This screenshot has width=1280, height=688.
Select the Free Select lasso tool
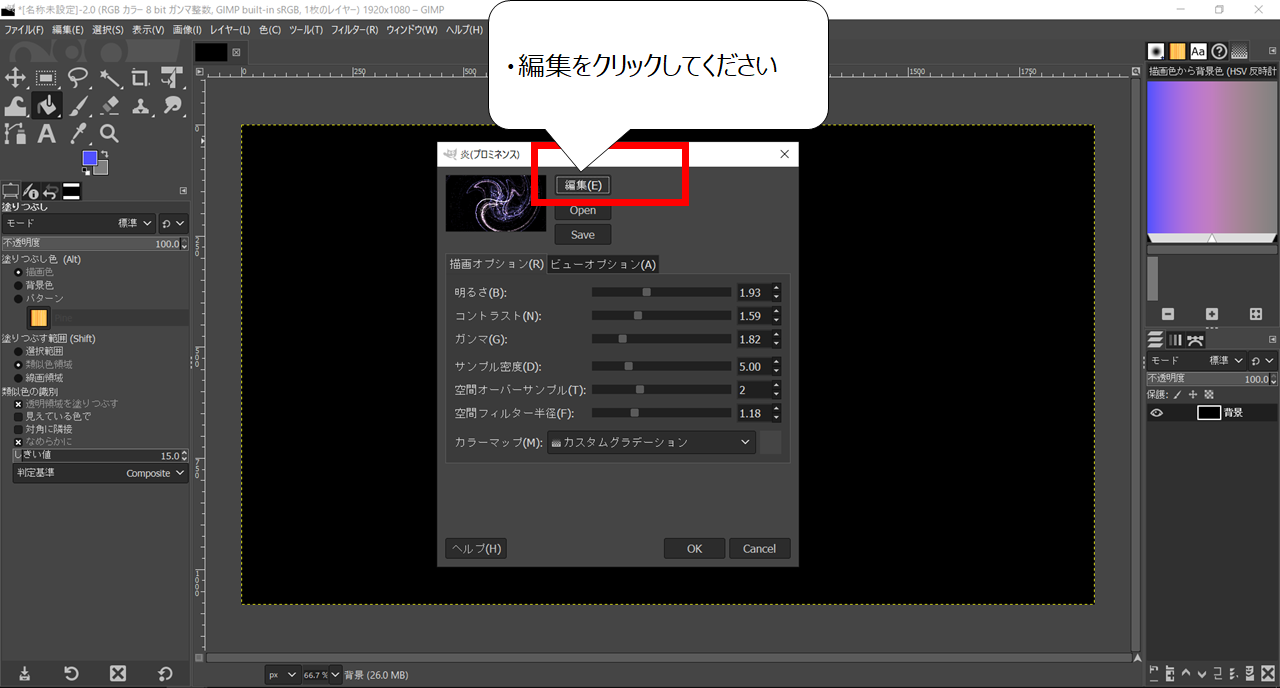point(78,77)
